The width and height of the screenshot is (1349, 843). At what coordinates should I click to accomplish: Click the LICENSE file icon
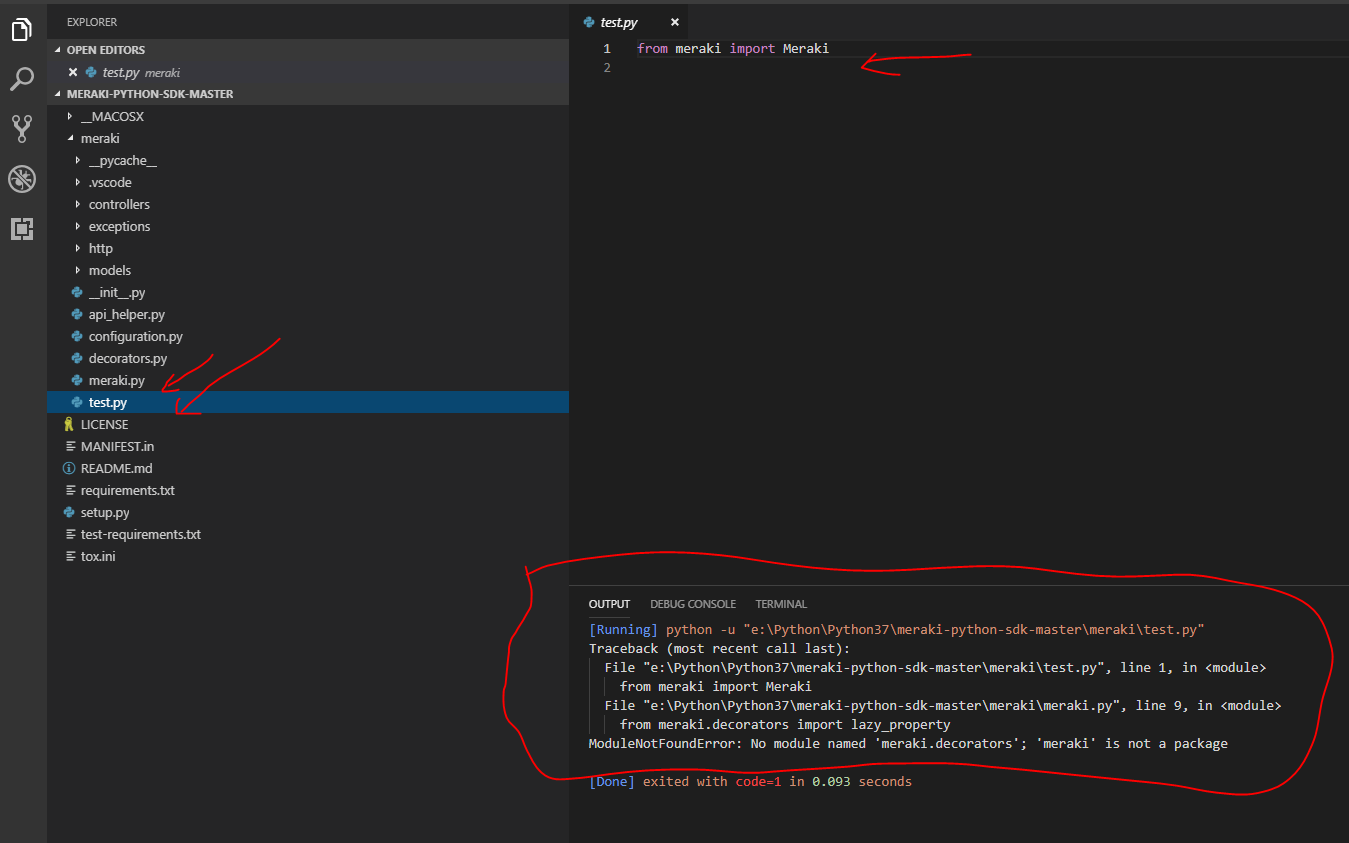(69, 424)
